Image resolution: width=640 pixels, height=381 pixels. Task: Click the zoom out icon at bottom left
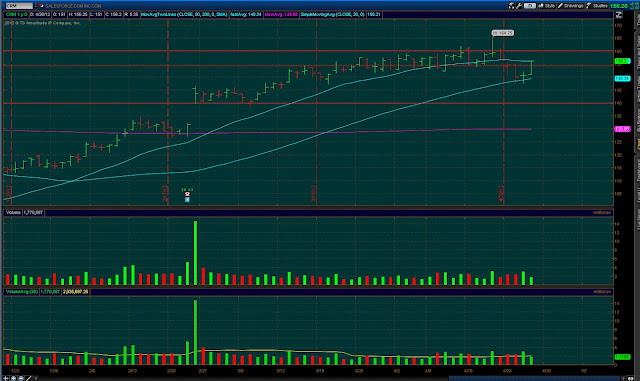(x=21, y=378)
